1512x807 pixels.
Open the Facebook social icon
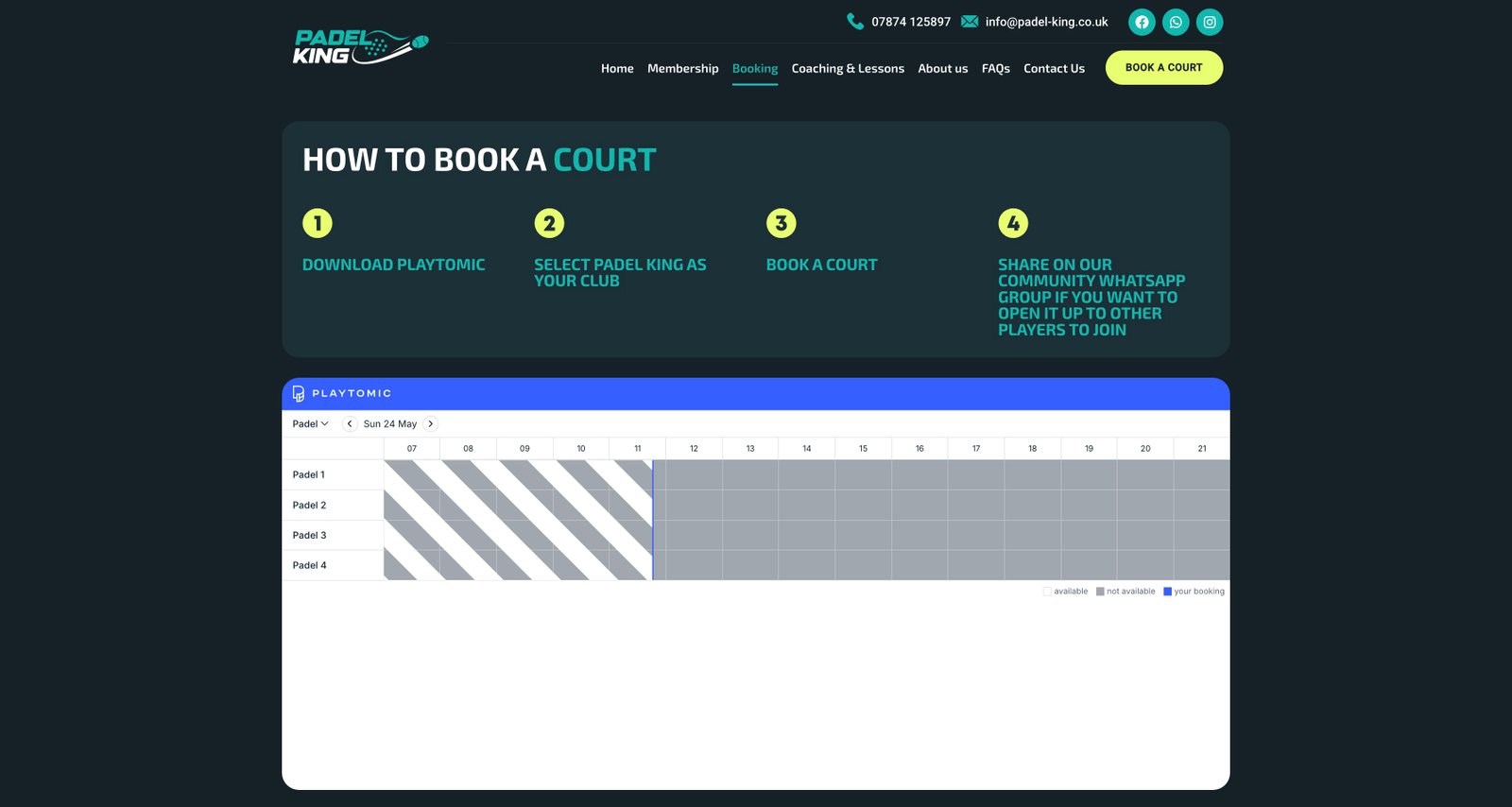pos(1142,22)
